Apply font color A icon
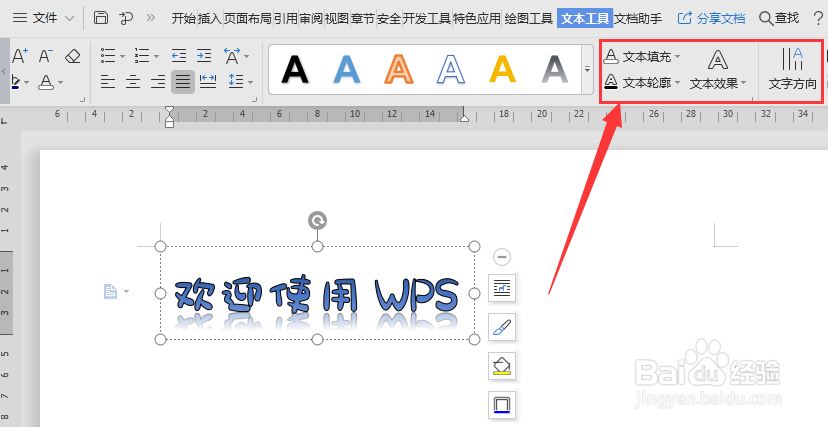 (x=46, y=82)
